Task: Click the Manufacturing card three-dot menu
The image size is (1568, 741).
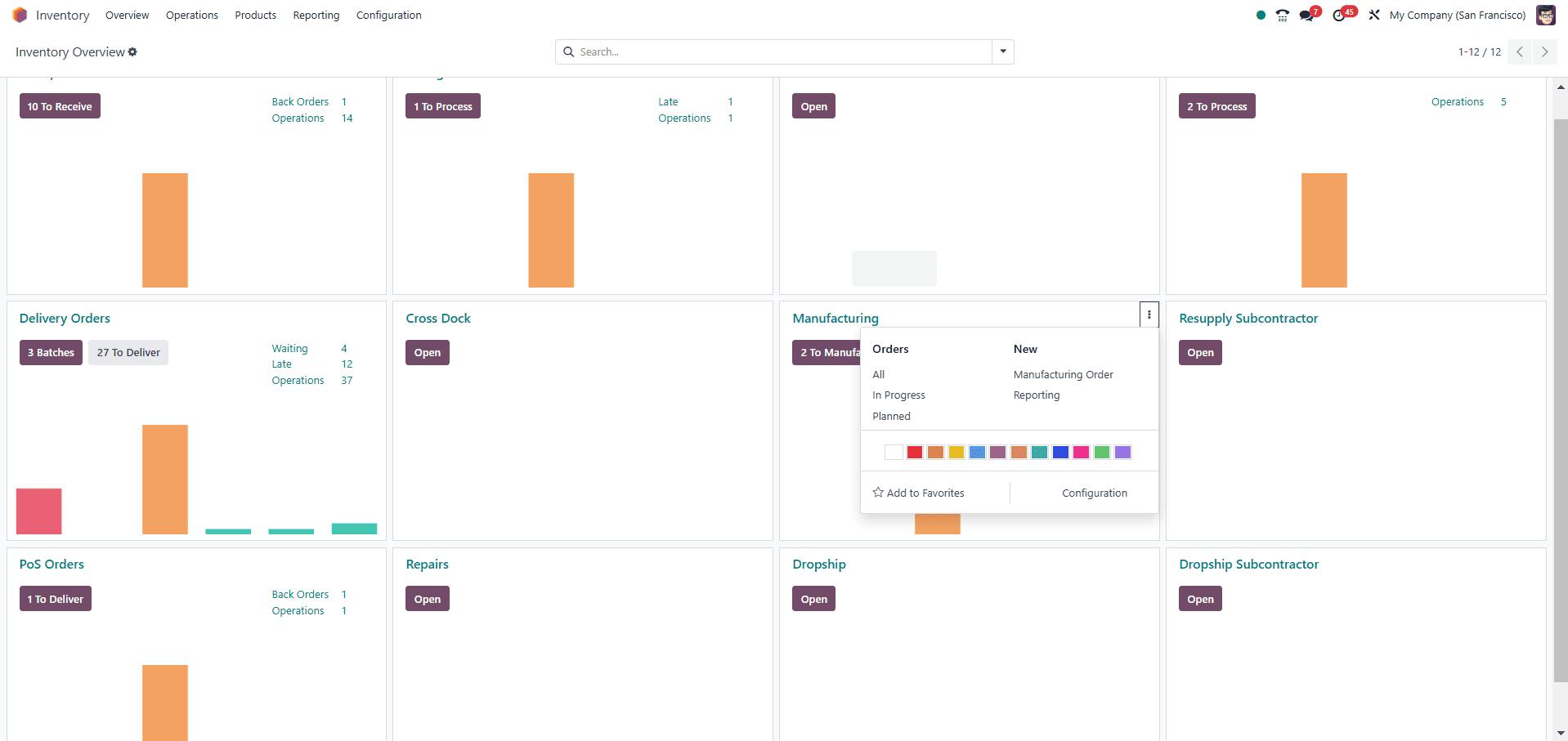Action: (x=1149, y=315)
